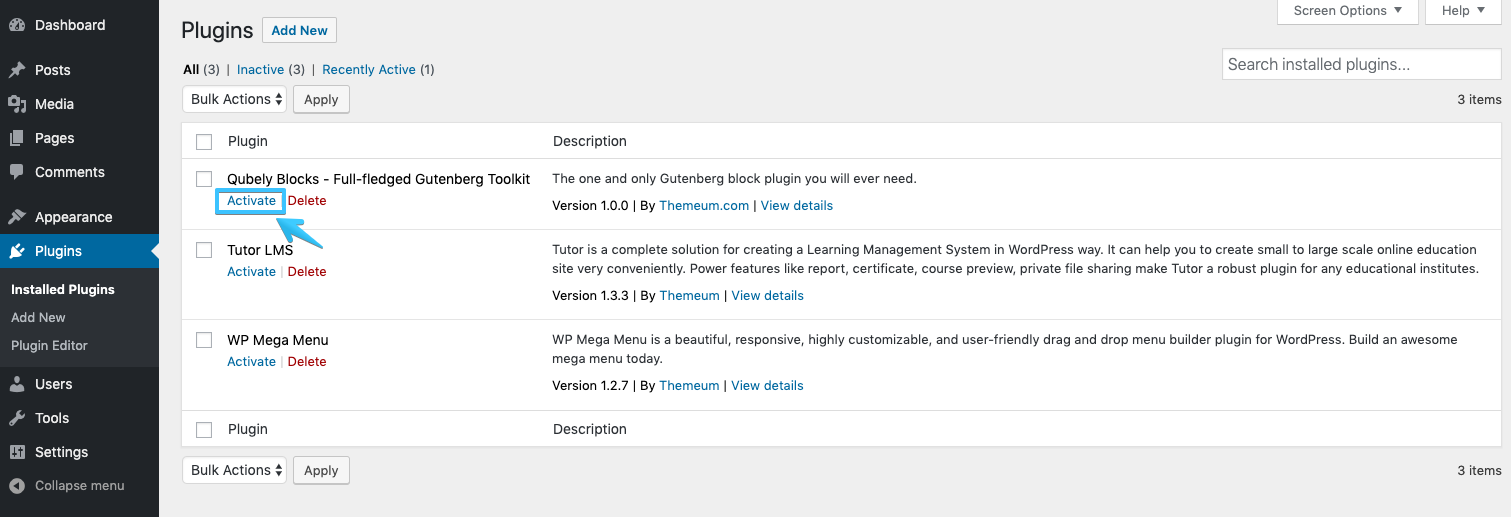The height and width of the screenshot is (517, 1511).
Task: View details of WP Mega Menu
Action: [768, 386]
